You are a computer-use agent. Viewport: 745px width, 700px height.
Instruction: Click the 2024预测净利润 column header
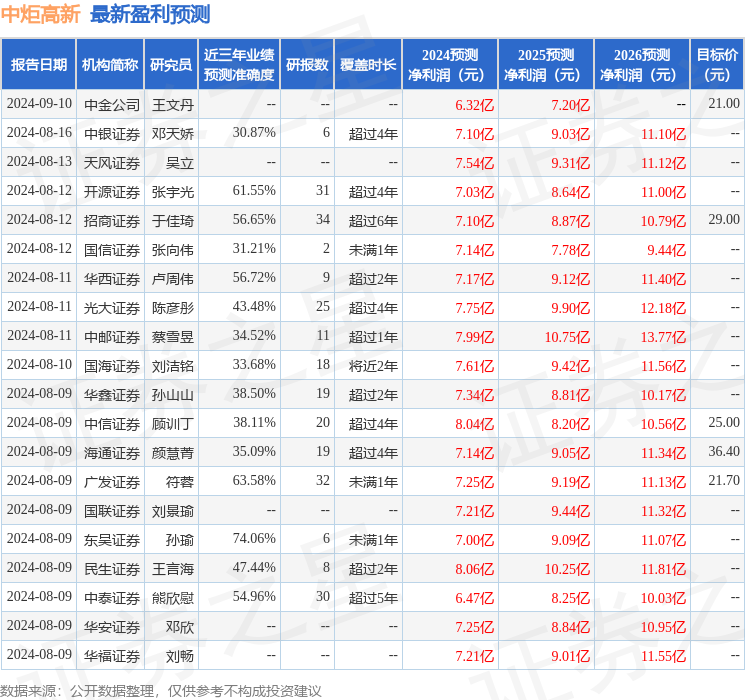tap(450, 65)
